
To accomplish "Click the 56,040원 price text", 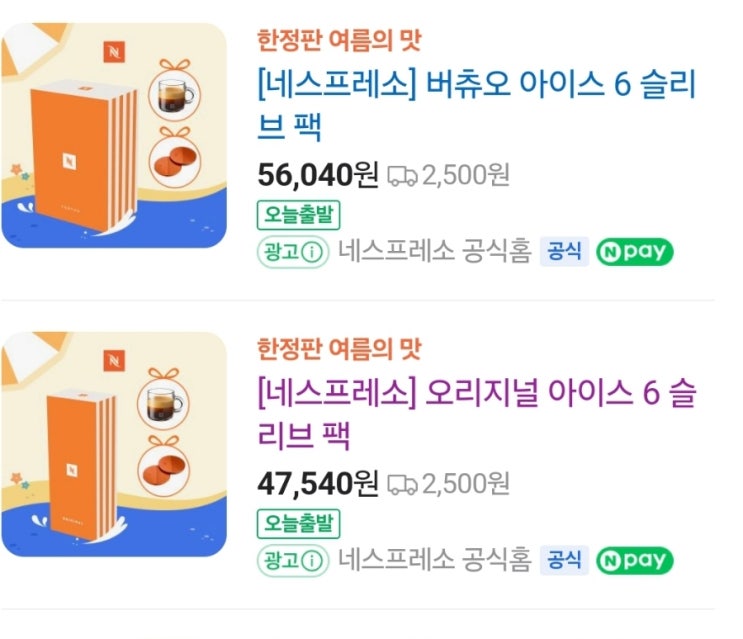I will click(318, 176).
